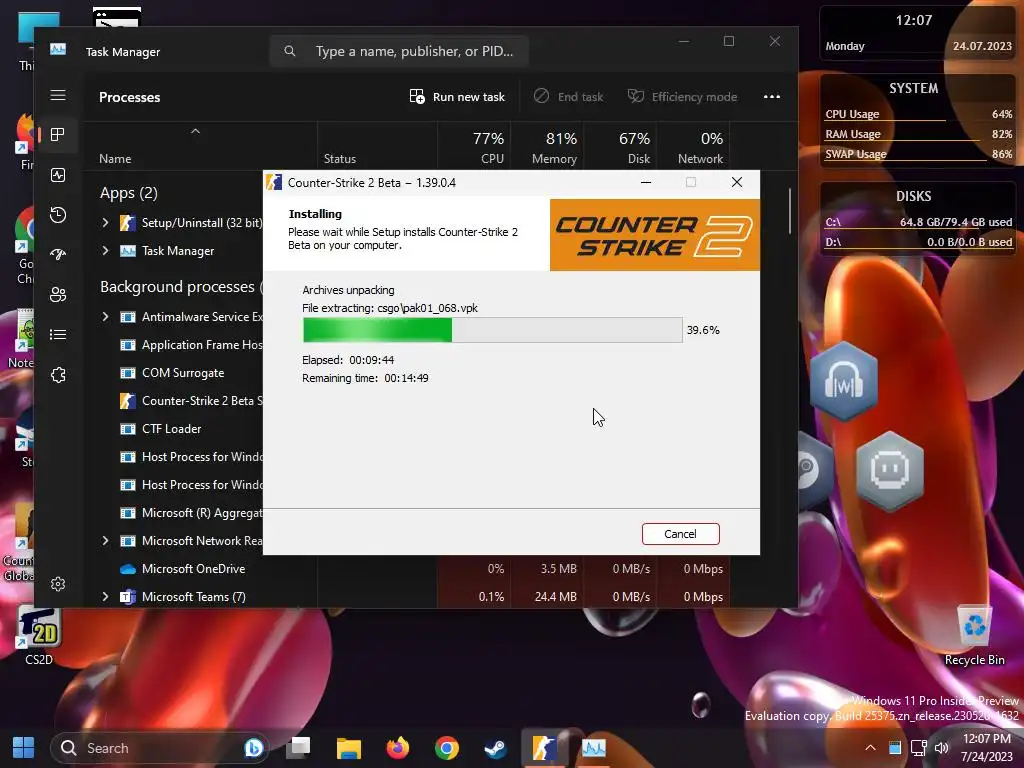Image resolution: width=1024 pixels, height=768 pixels.
Task: Open Task Manager hamburger navigation menu
Action: tap(58, 95)
